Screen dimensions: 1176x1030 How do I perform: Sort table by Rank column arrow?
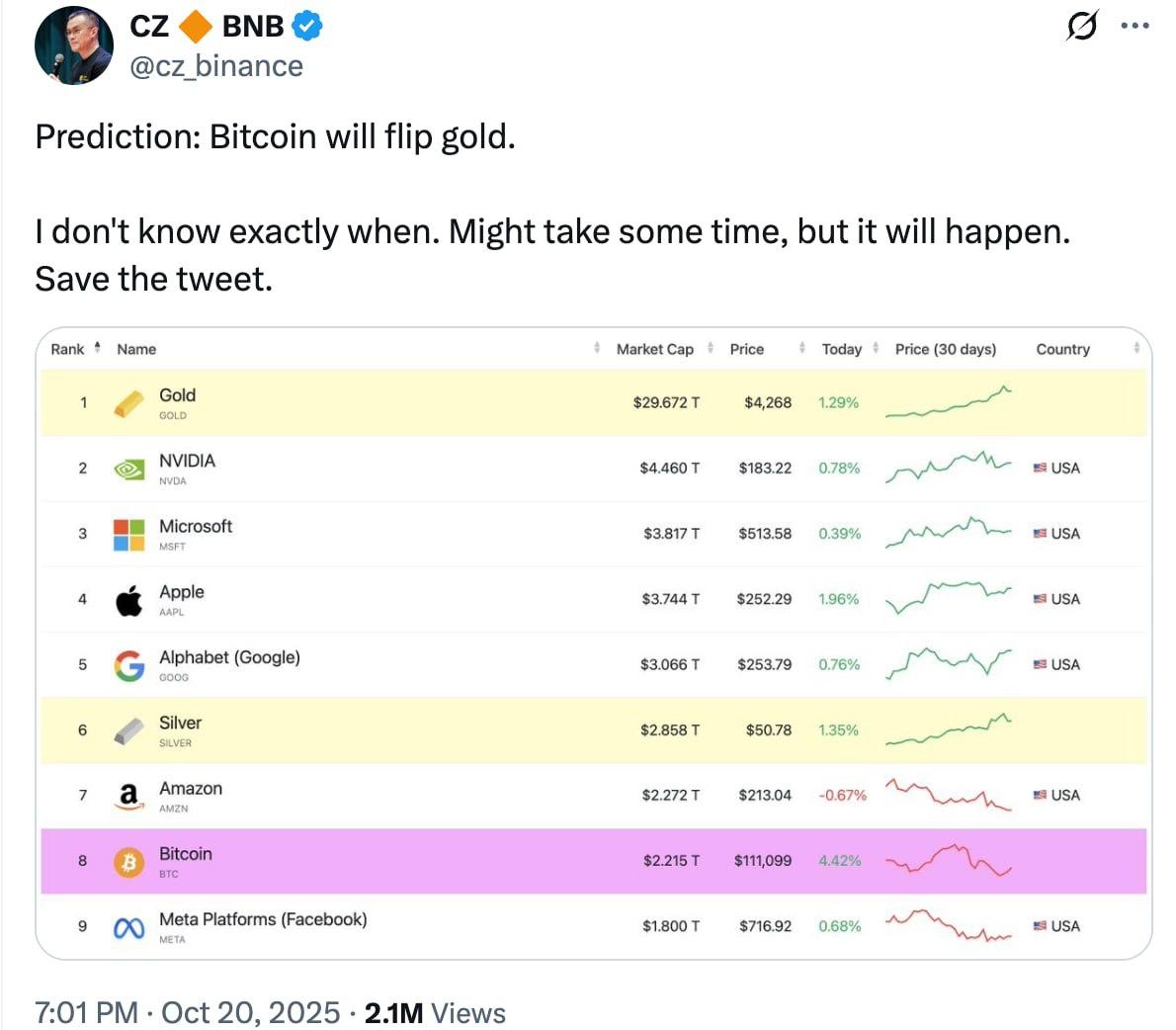97,348
